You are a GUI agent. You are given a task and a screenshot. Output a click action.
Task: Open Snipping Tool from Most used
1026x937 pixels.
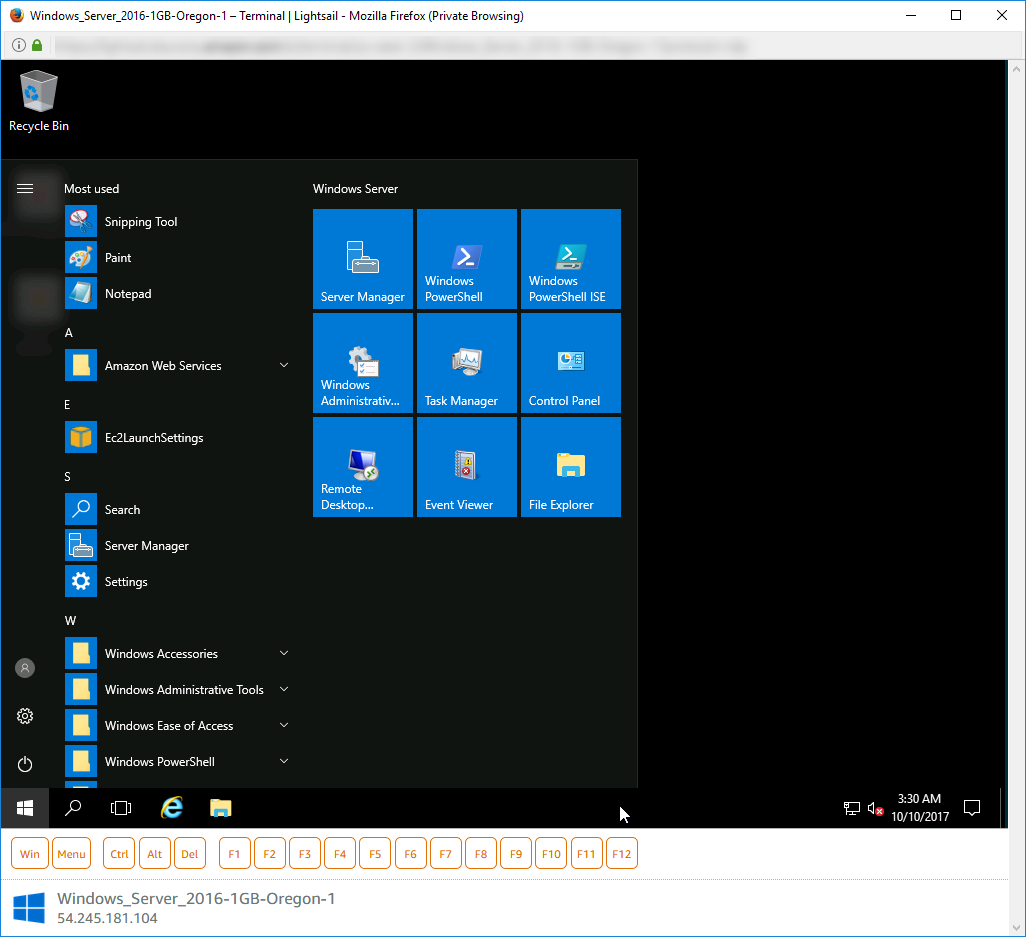pyautogui.click(x=140, y=222)
